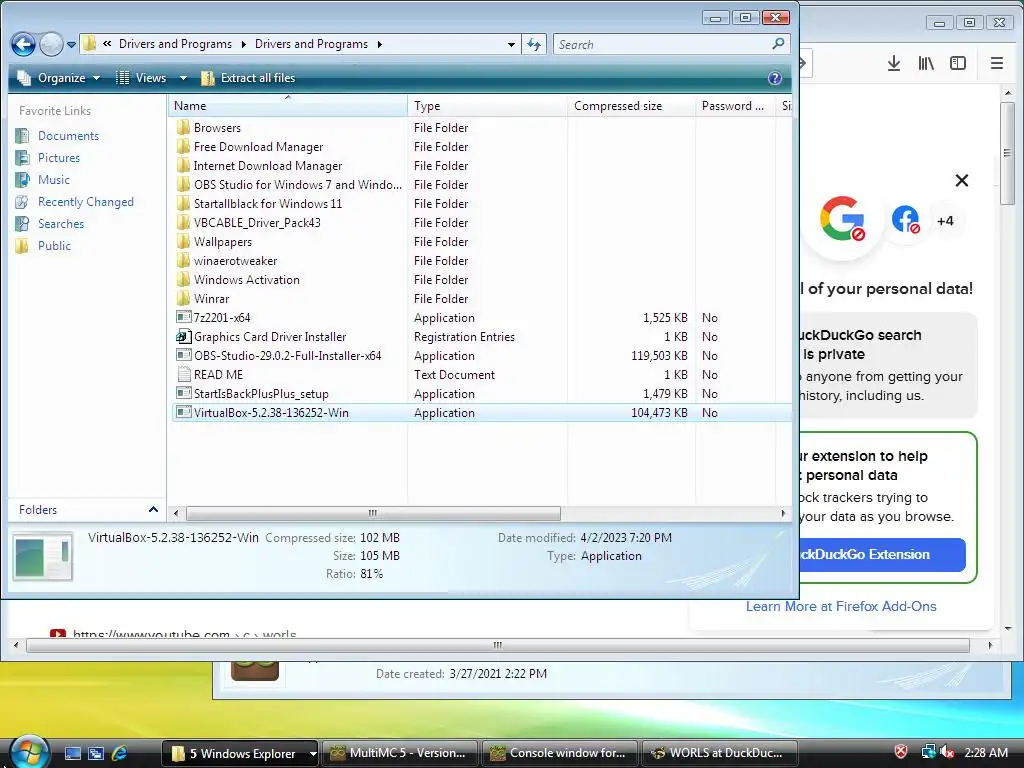Open Firefox hamburger menu
This screenshot has width=1024, height=768.
(x=997, y=63)
